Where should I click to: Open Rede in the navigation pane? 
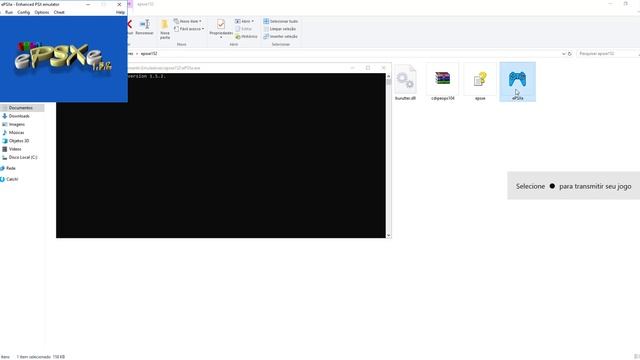click(x=11, y=168)
